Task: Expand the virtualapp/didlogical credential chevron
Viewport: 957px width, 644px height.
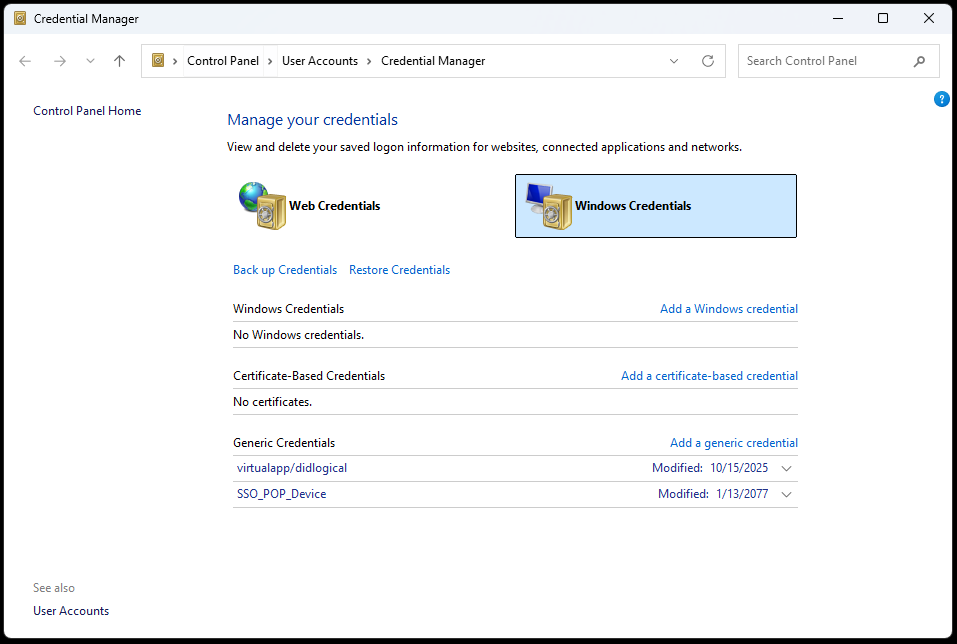Action: [x=786, y=468]
